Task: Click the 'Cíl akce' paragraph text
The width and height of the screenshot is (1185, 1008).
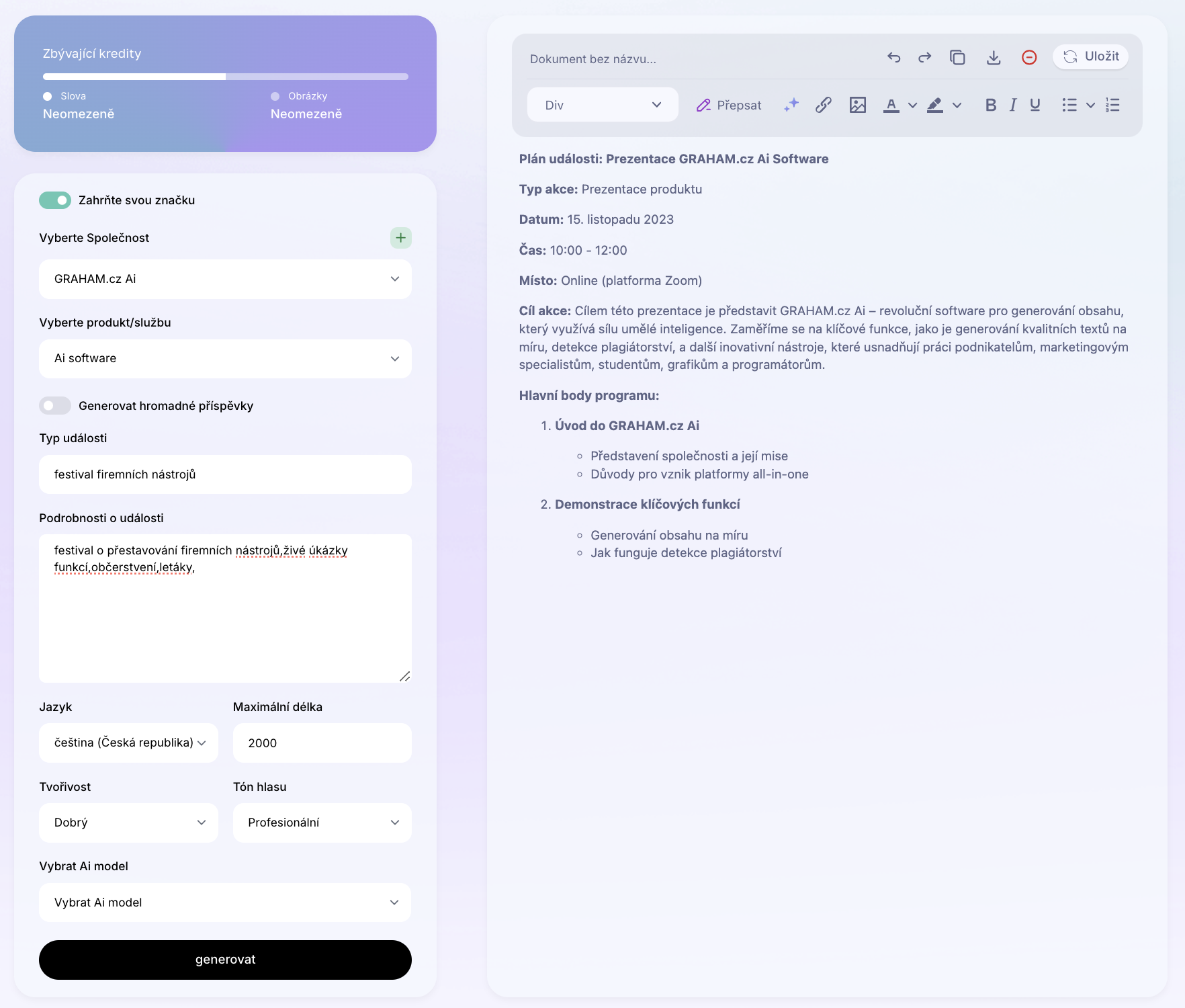Action: click(824, 338)
